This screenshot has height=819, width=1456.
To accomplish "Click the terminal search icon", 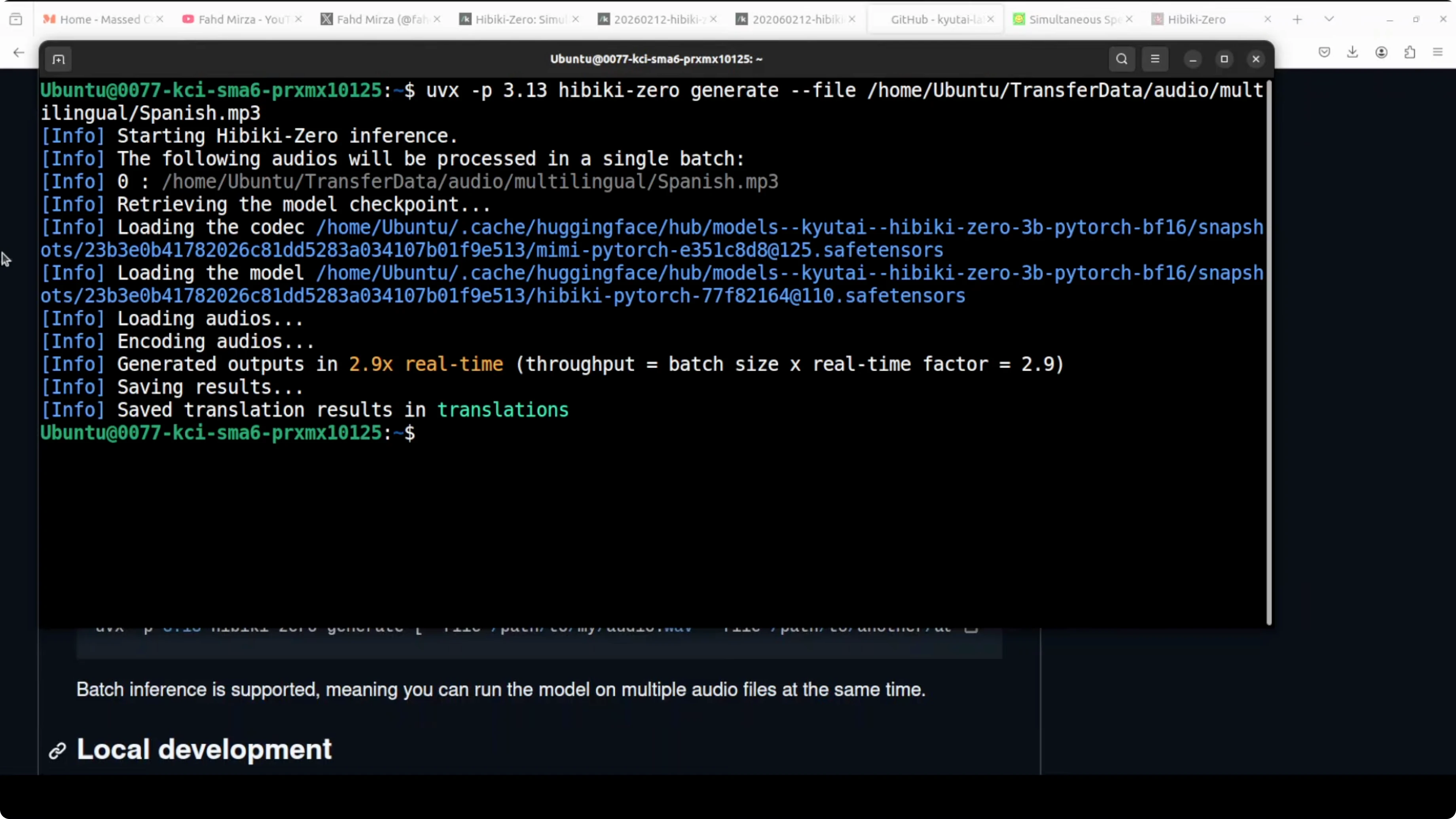I will point(1121,59).
